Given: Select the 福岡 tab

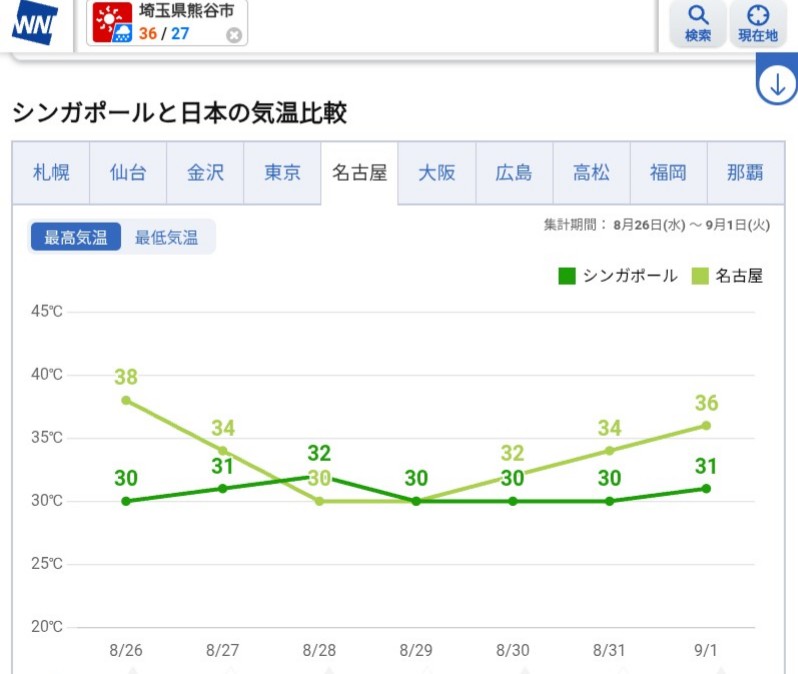Looking at the screenshot, I should (668, 173).
